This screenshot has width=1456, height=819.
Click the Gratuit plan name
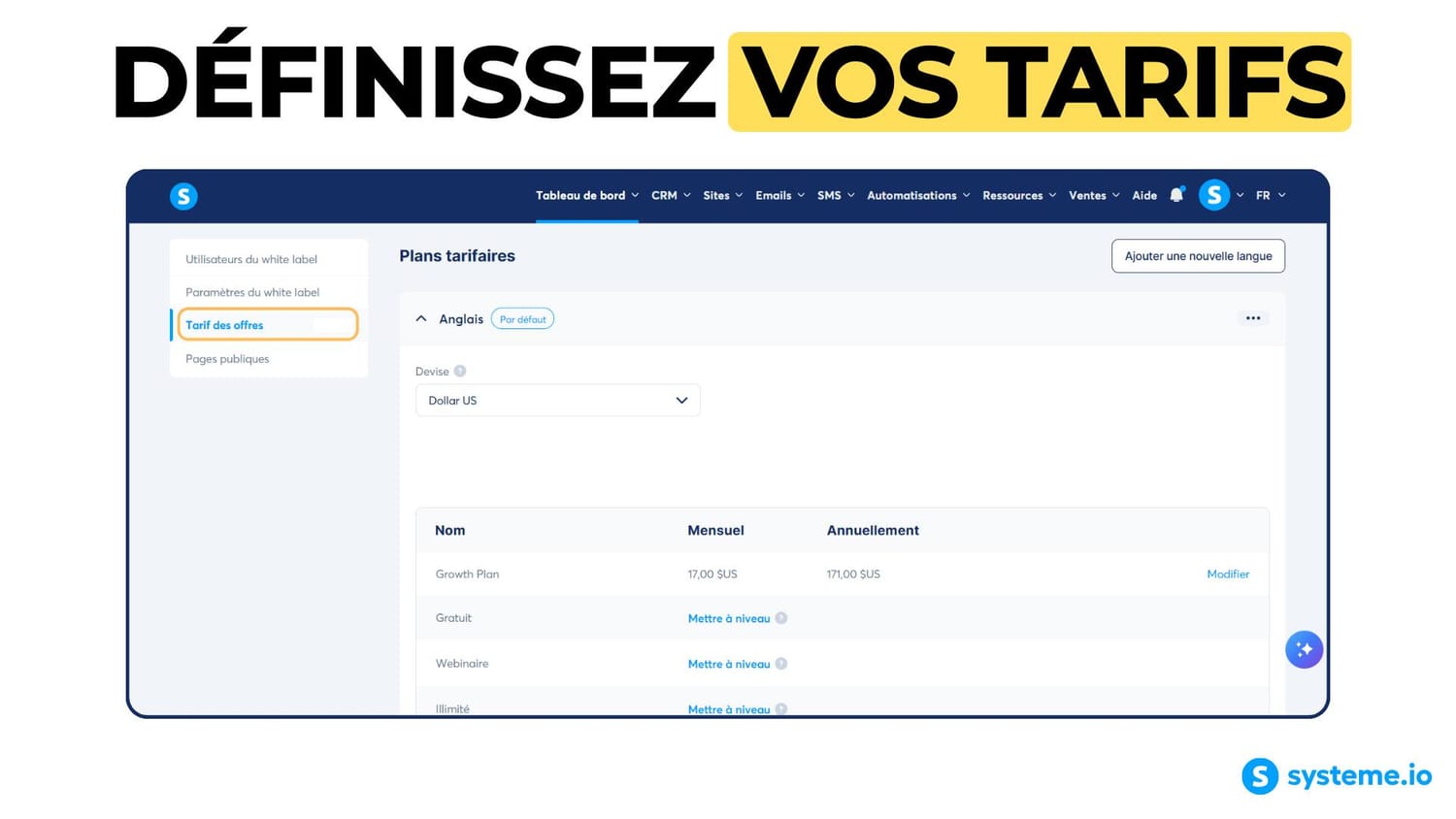(453, 618)
